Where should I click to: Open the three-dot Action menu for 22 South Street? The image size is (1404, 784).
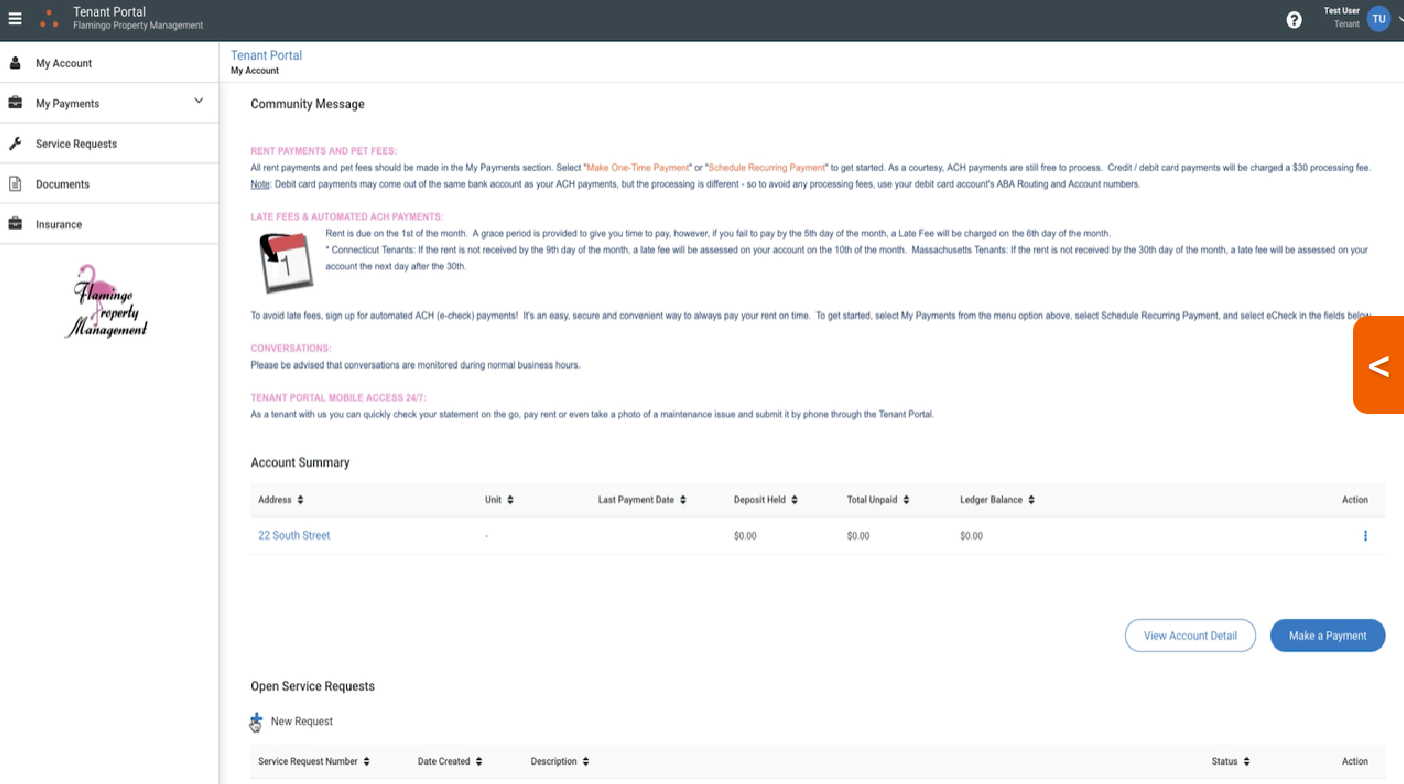tap(1365, 536)
